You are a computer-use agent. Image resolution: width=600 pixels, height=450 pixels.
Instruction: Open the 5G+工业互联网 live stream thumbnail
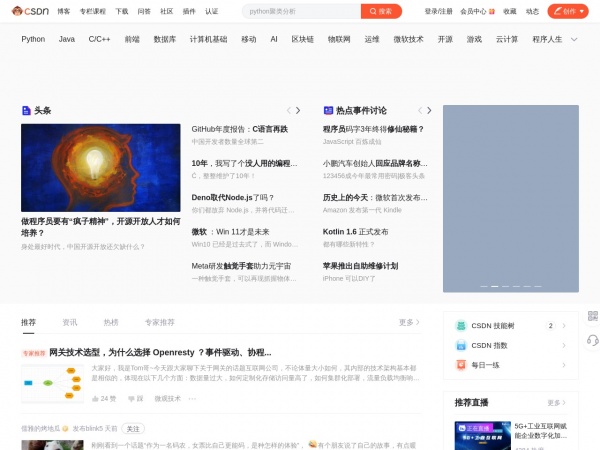coord(483,435)
